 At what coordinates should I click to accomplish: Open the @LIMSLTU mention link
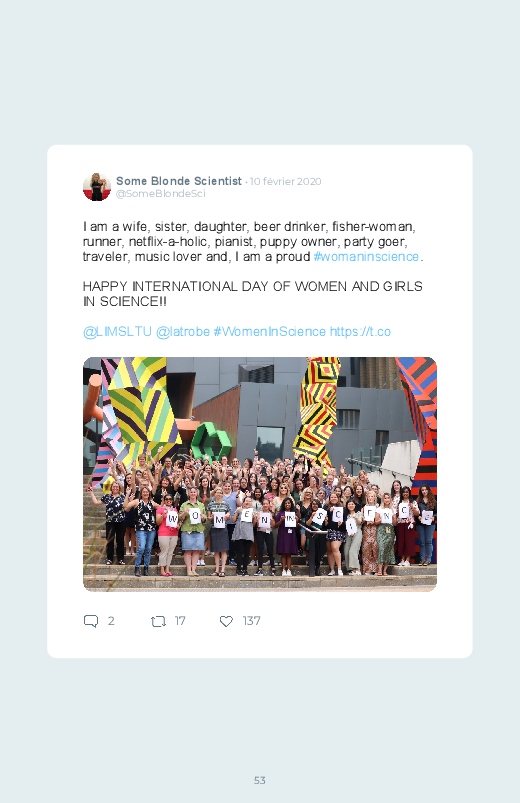(117, 332)
